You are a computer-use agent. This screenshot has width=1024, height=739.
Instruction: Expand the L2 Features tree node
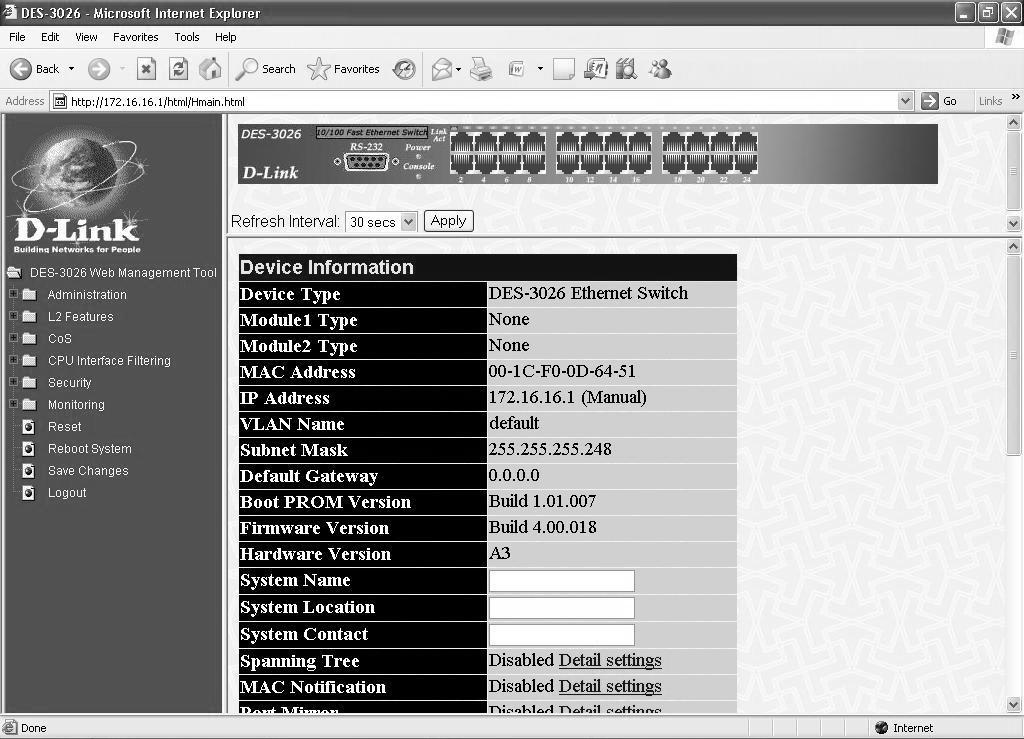13,316
